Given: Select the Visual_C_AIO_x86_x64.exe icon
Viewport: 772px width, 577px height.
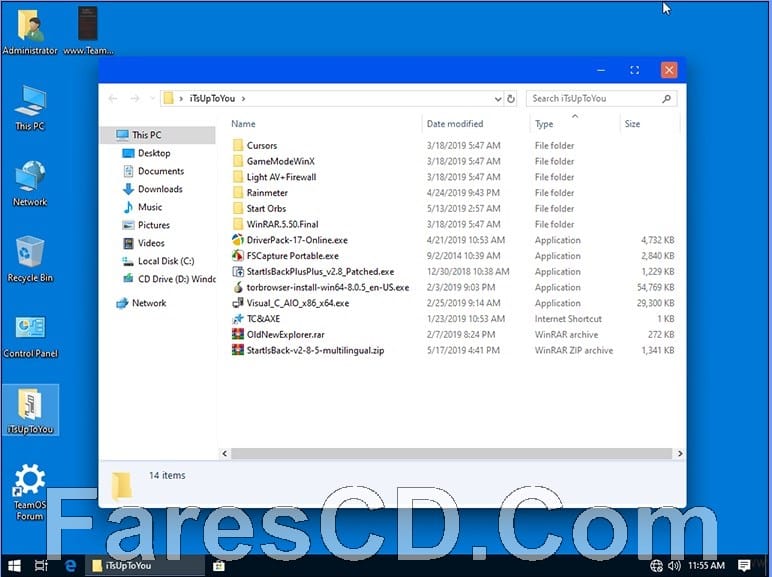Looking at the screenshot, I should coord(238,303).
